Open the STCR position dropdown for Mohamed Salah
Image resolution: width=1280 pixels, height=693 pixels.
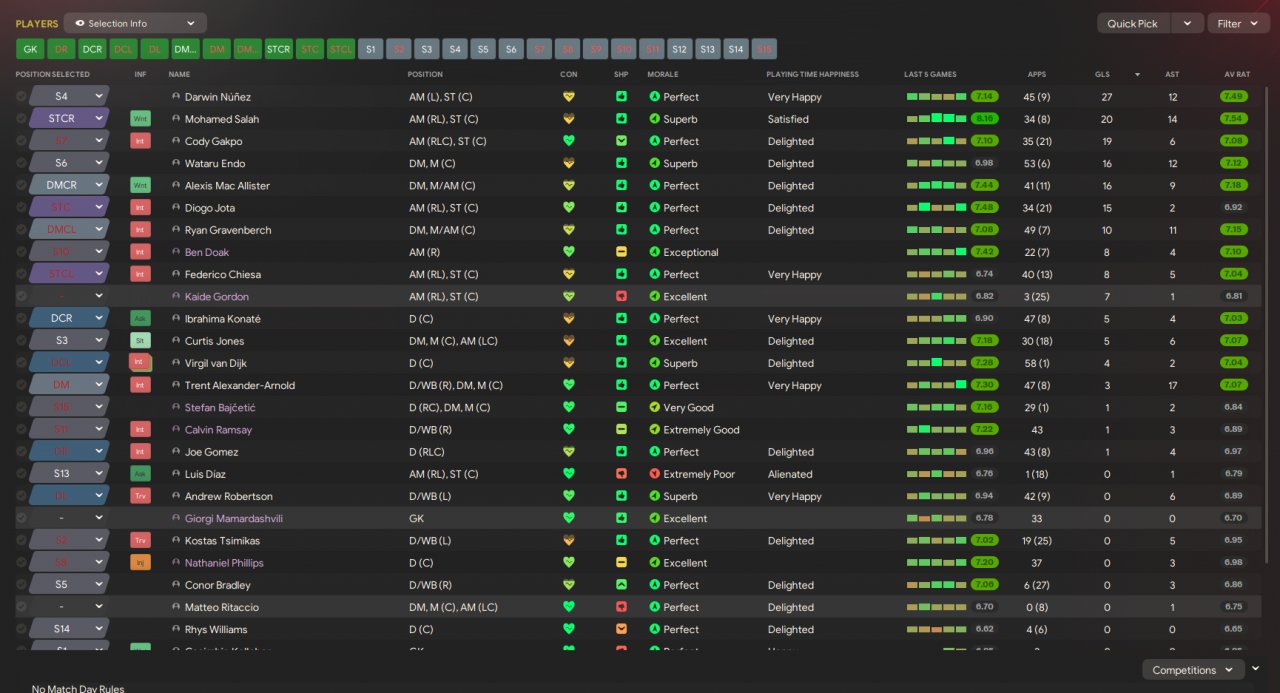tap(68, 119)
